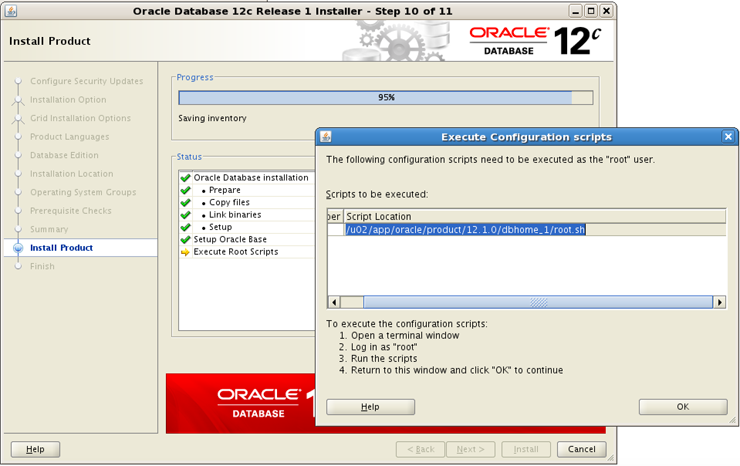Image resolution: width=740 pixels, height=466 pixels.
Task: Click green check beside Link binaries
Action: [185, 214]
